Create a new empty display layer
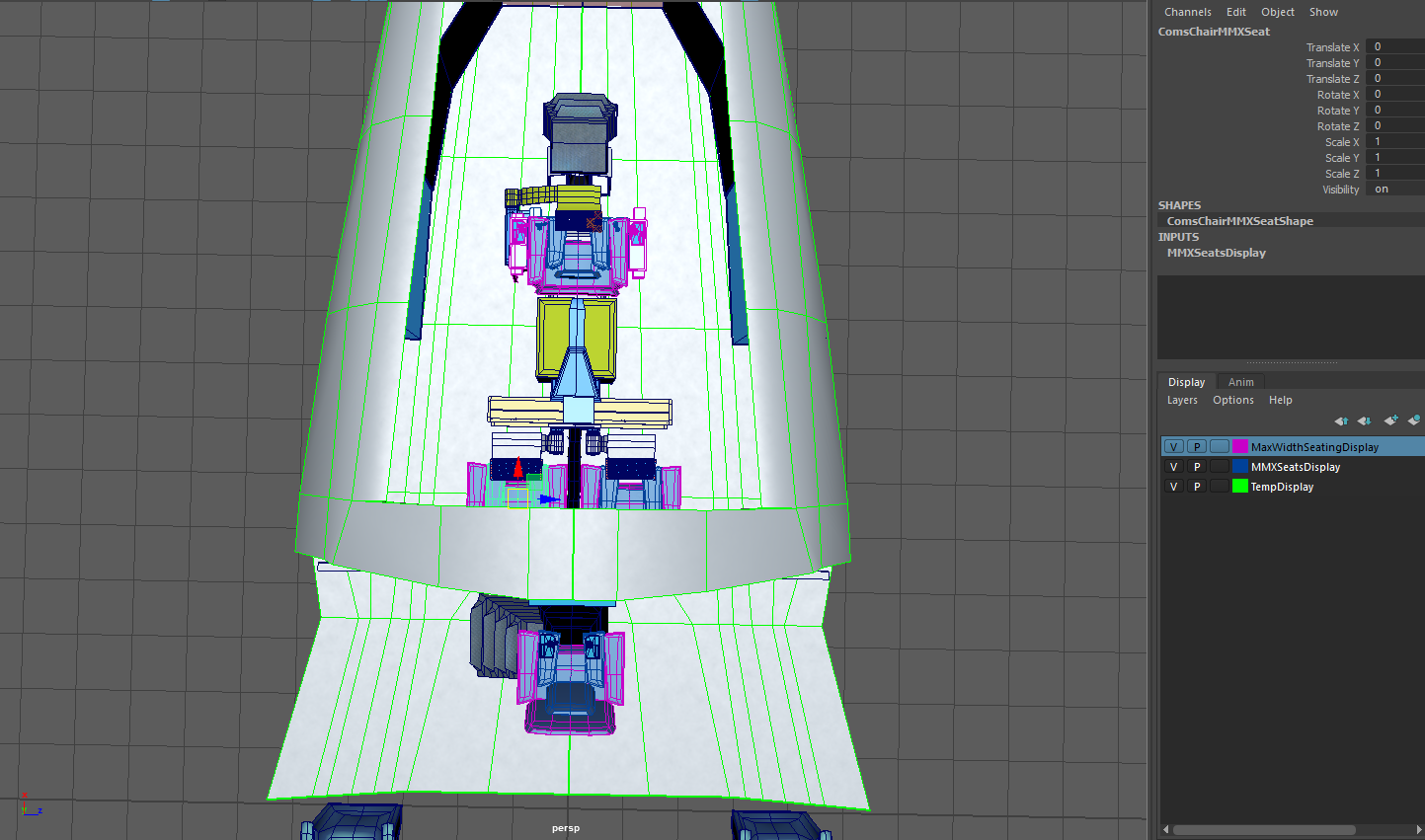The image size is (1425, 840). tap(1390, 421)
